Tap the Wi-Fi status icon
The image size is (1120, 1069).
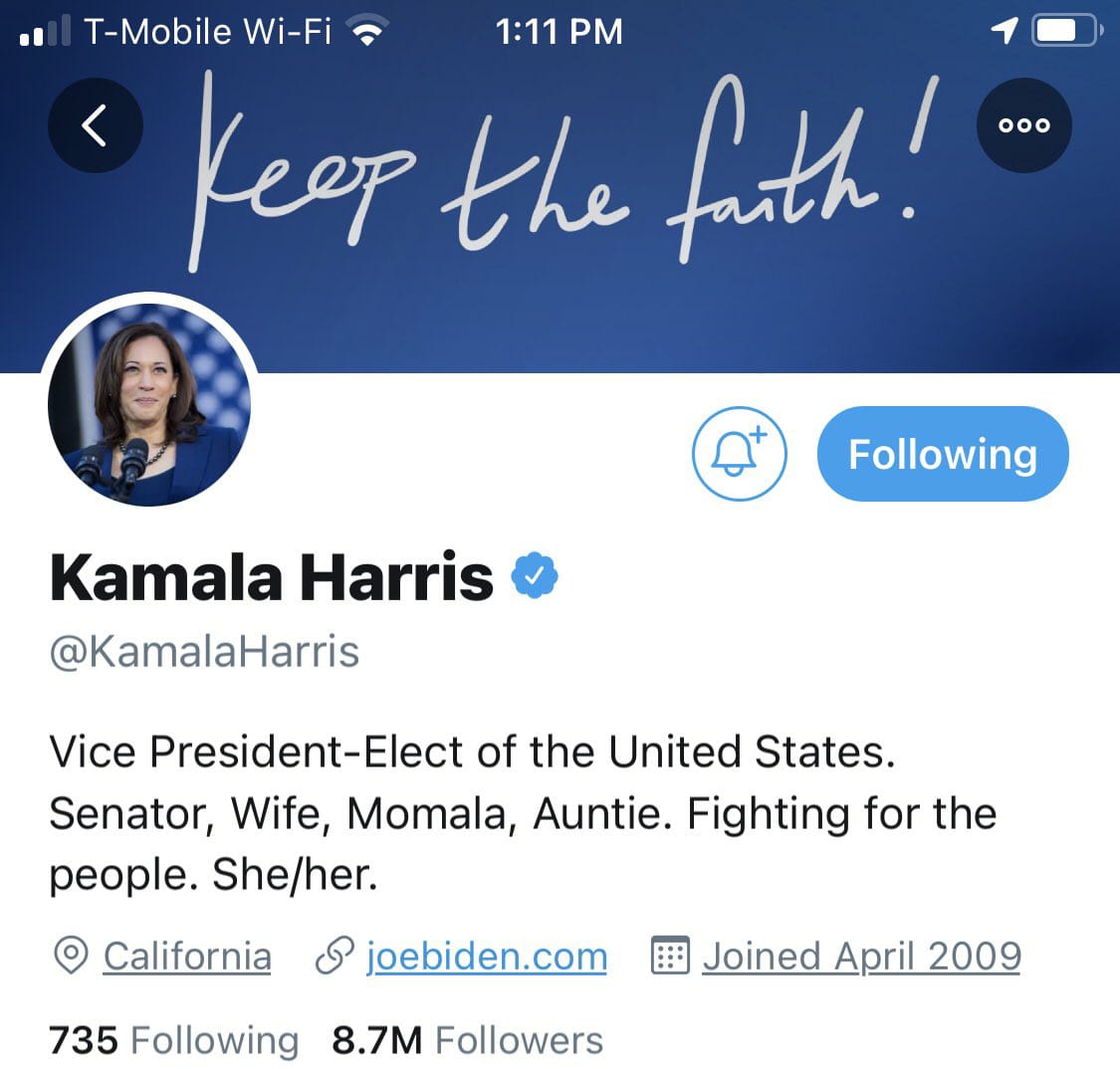pyautogui.click(x=367, y=32)
